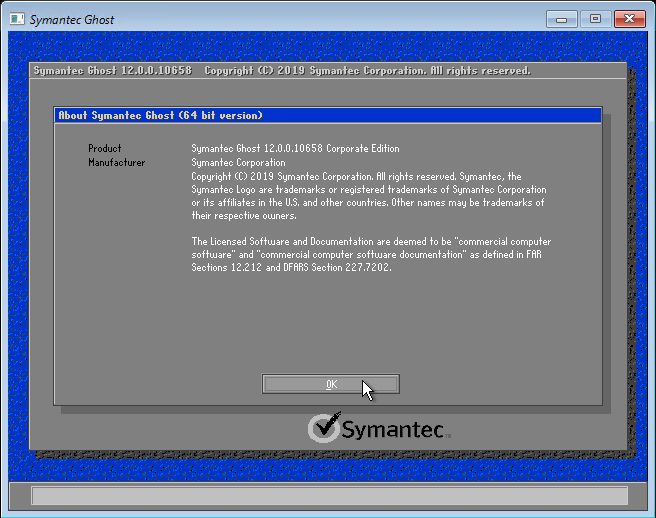Click the 'Symantec Ghost' window title text
Image resolution: width=656 pixels, height=518 pixels.
(x=72, y=20)
